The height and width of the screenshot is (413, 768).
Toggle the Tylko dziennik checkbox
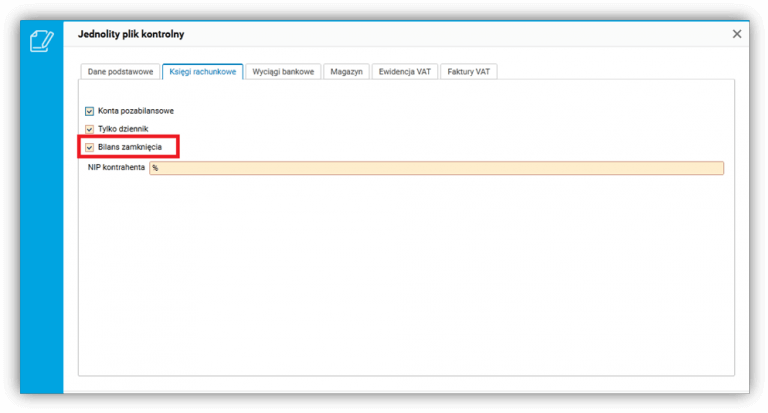(x=89, y=129)
